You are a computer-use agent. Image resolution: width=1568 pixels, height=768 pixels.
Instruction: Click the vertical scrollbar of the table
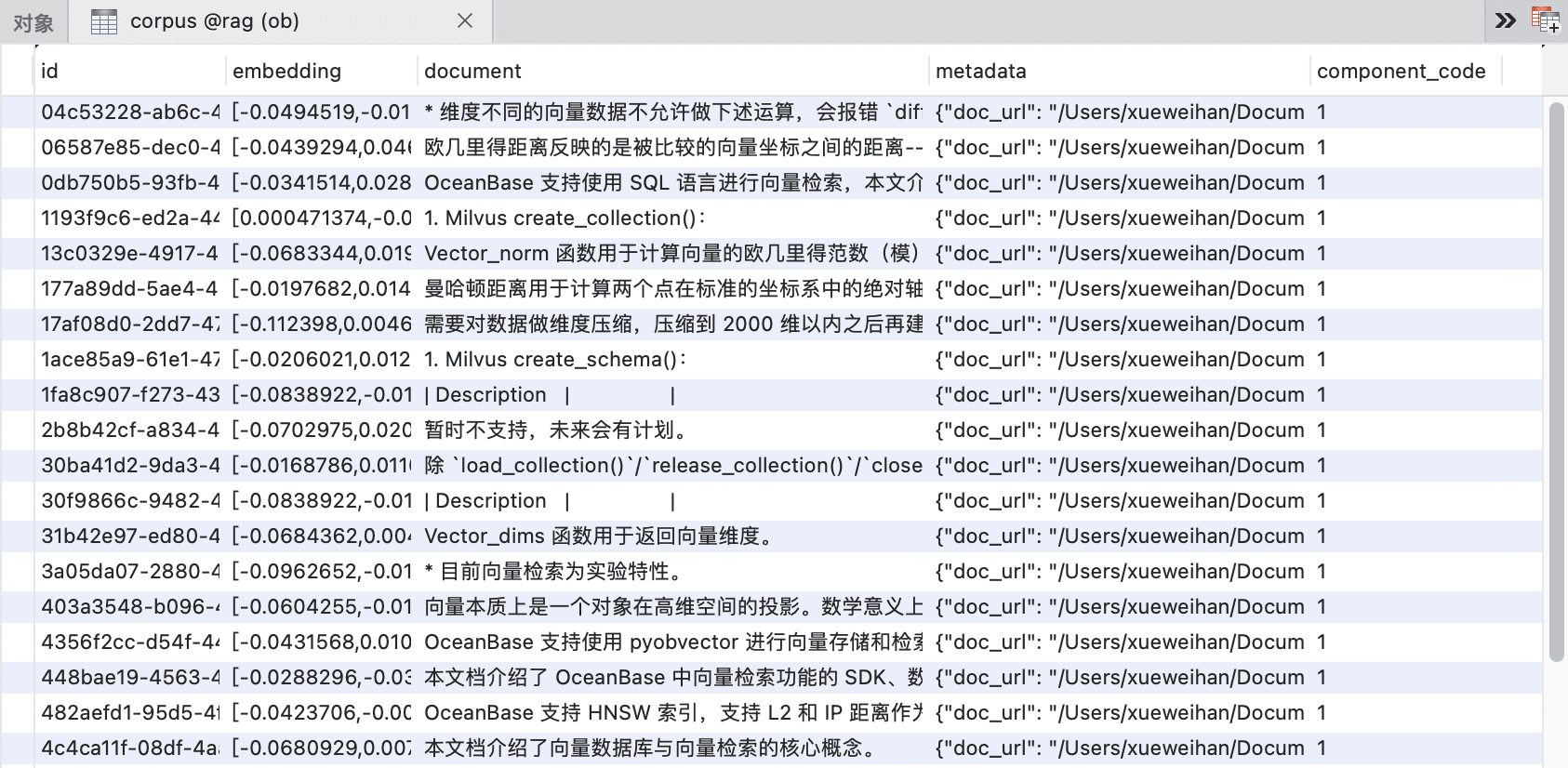point(1556,381)
